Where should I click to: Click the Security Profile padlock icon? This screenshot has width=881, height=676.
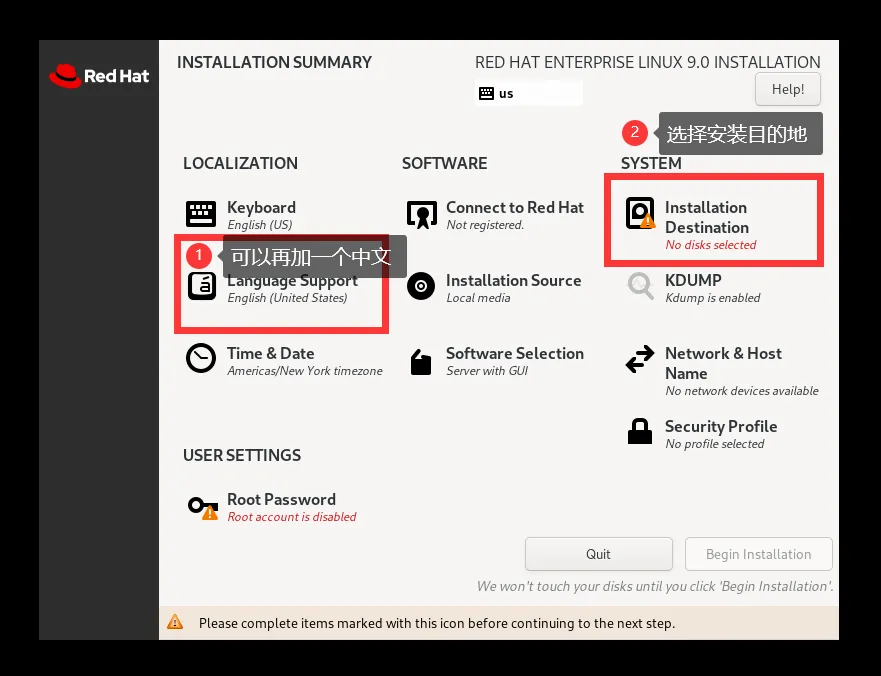coord(639,432)
